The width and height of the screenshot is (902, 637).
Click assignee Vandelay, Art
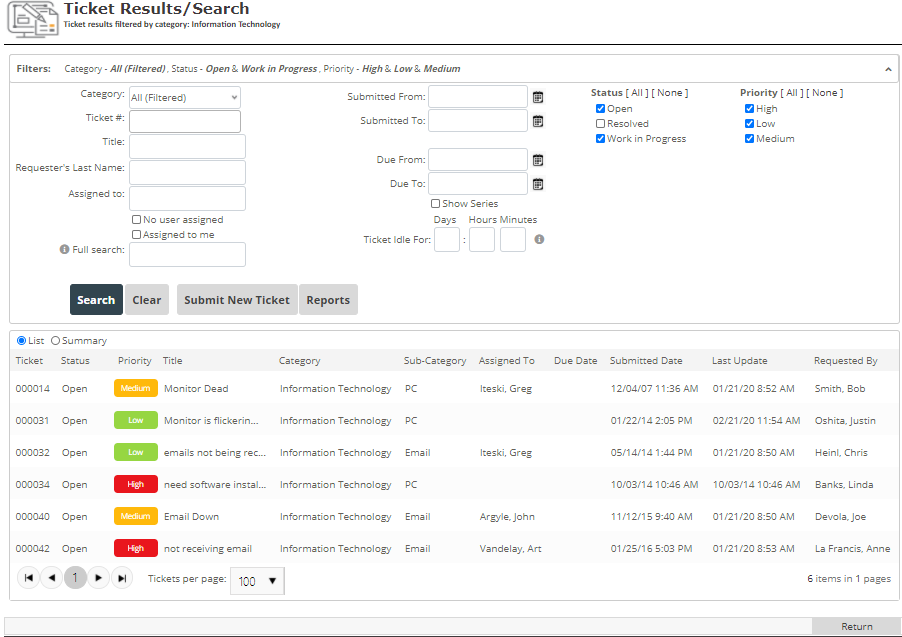511,549
